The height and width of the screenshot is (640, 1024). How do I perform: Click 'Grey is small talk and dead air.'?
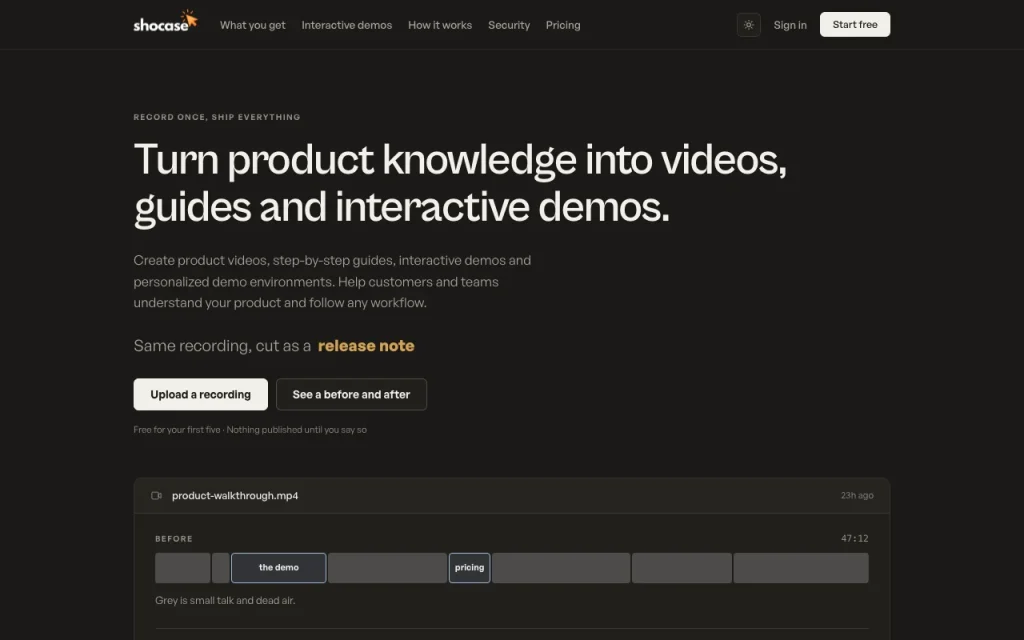[x=225, y=600]
